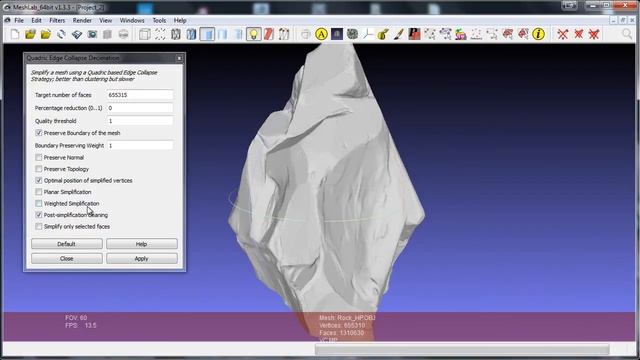Click the Target number of faces field

(x=140, y=95)
